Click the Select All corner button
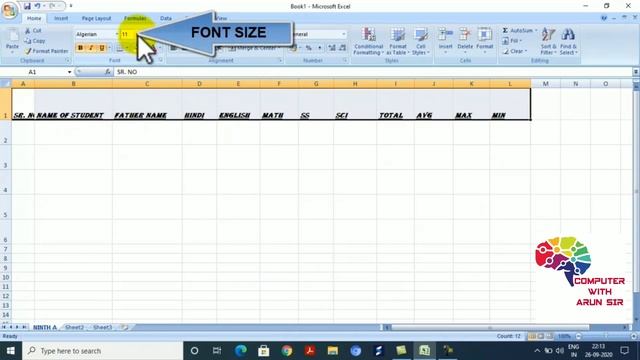Image resolution: width=640 pixels, height=360 pixels. pyautogui.click(x=6, y=84)
